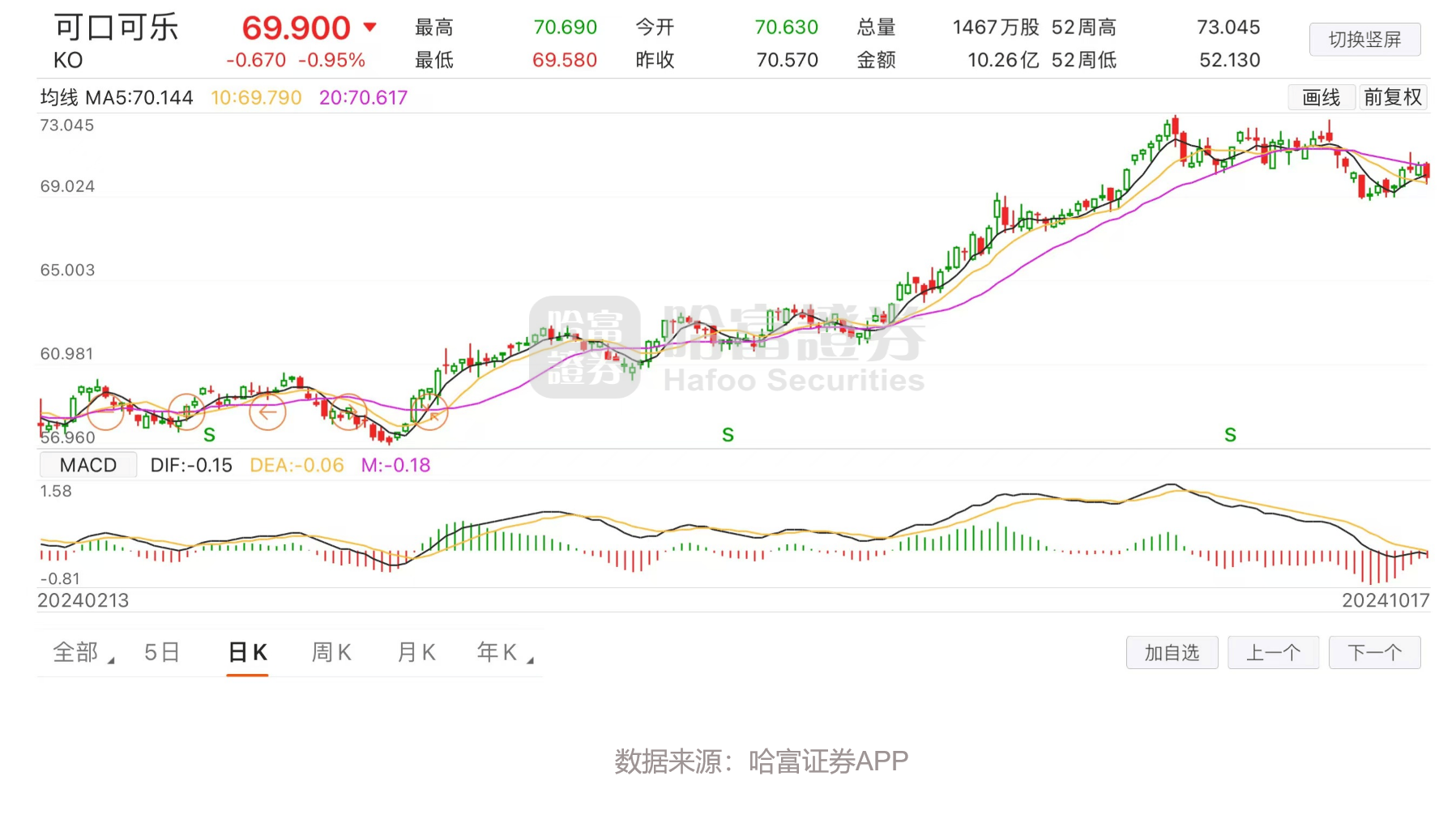Click the 画线 drawing button
1456x823 pixels.
[1321, 97]
